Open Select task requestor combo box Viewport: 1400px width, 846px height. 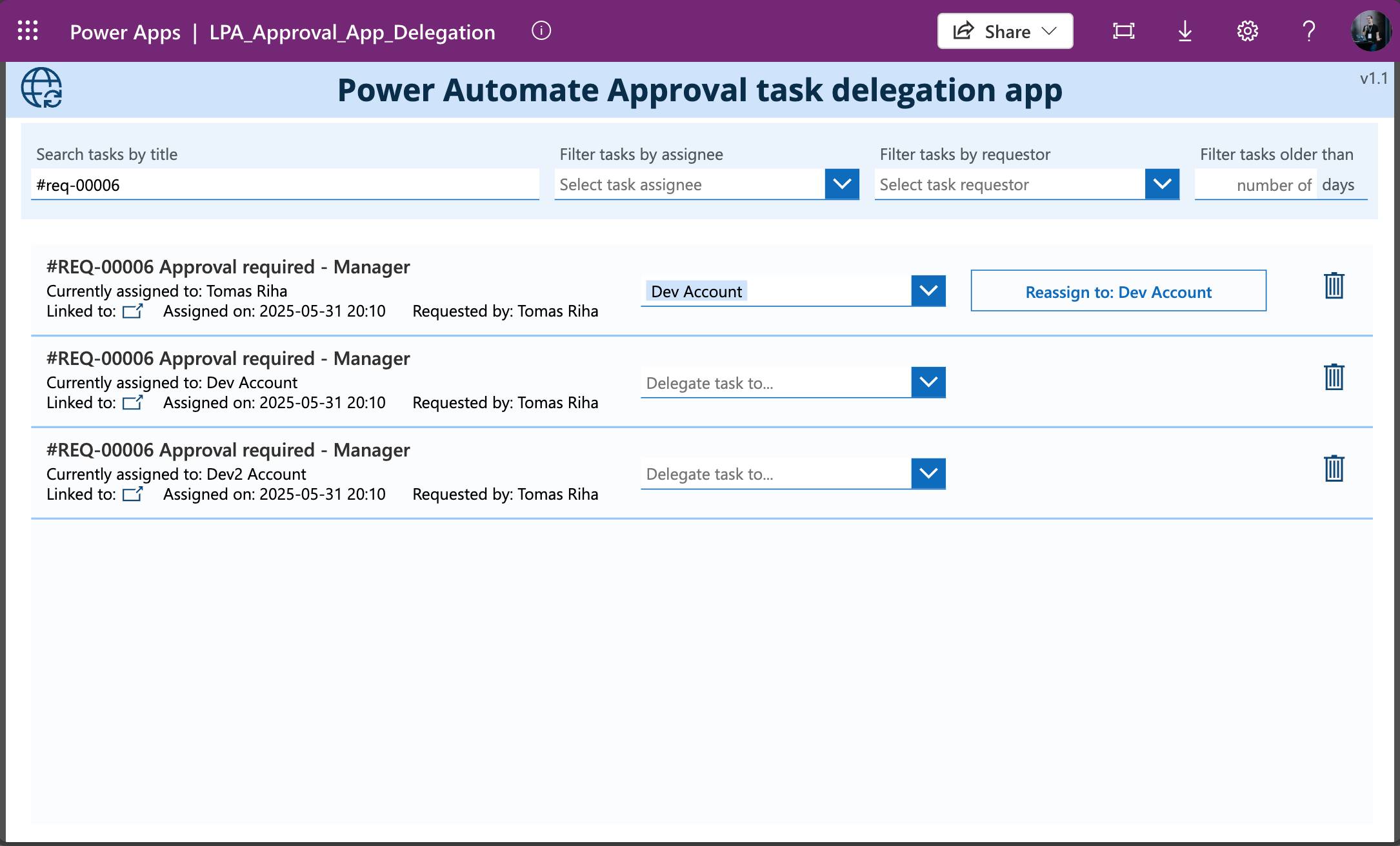point(1010,184)
